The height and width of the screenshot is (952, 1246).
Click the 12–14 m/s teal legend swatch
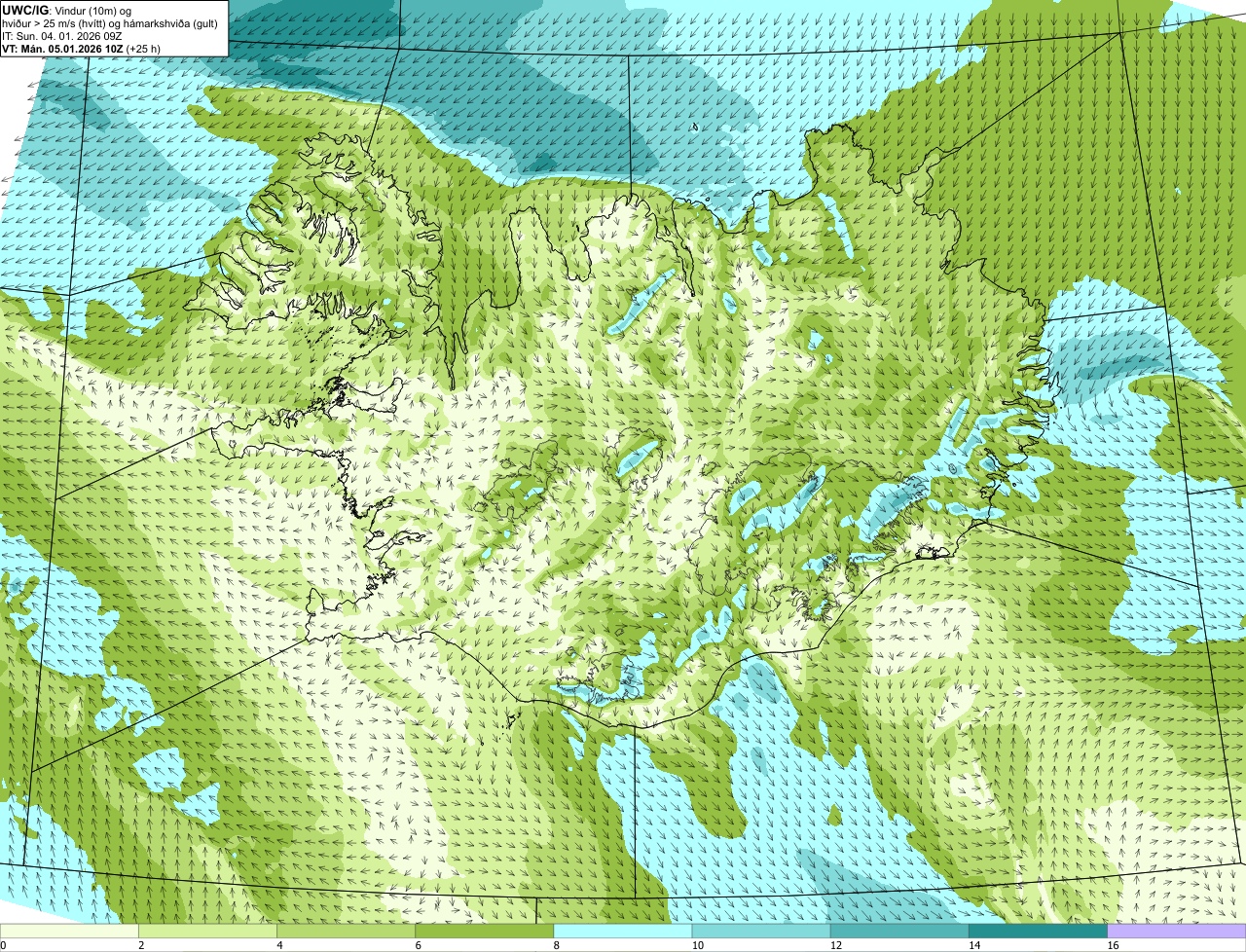(899, 932)
